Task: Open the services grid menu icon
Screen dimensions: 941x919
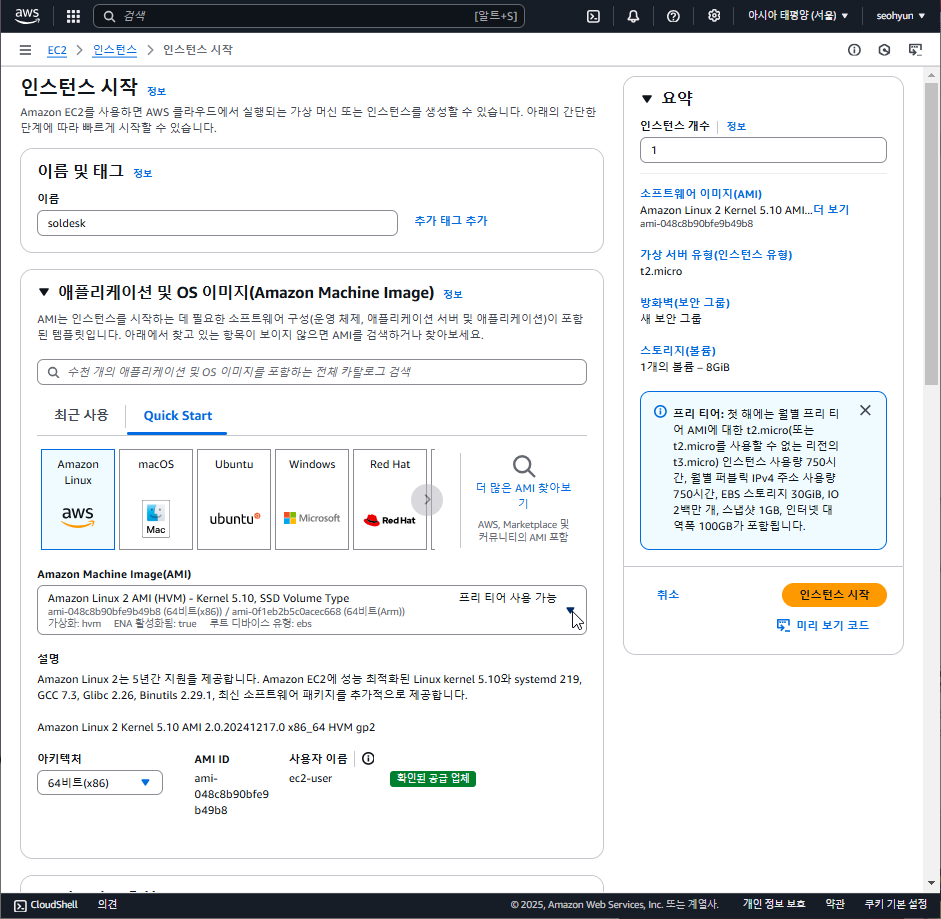Action: coord(73,16)
